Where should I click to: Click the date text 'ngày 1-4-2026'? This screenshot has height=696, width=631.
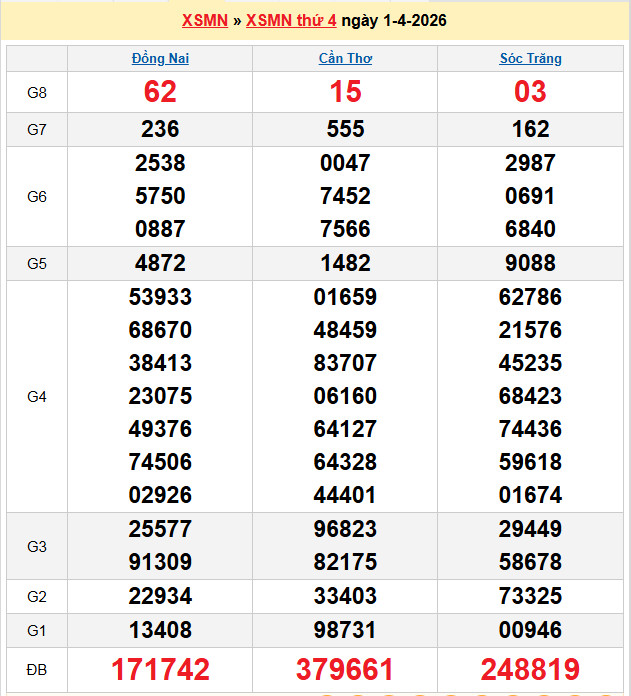(394, 21)
